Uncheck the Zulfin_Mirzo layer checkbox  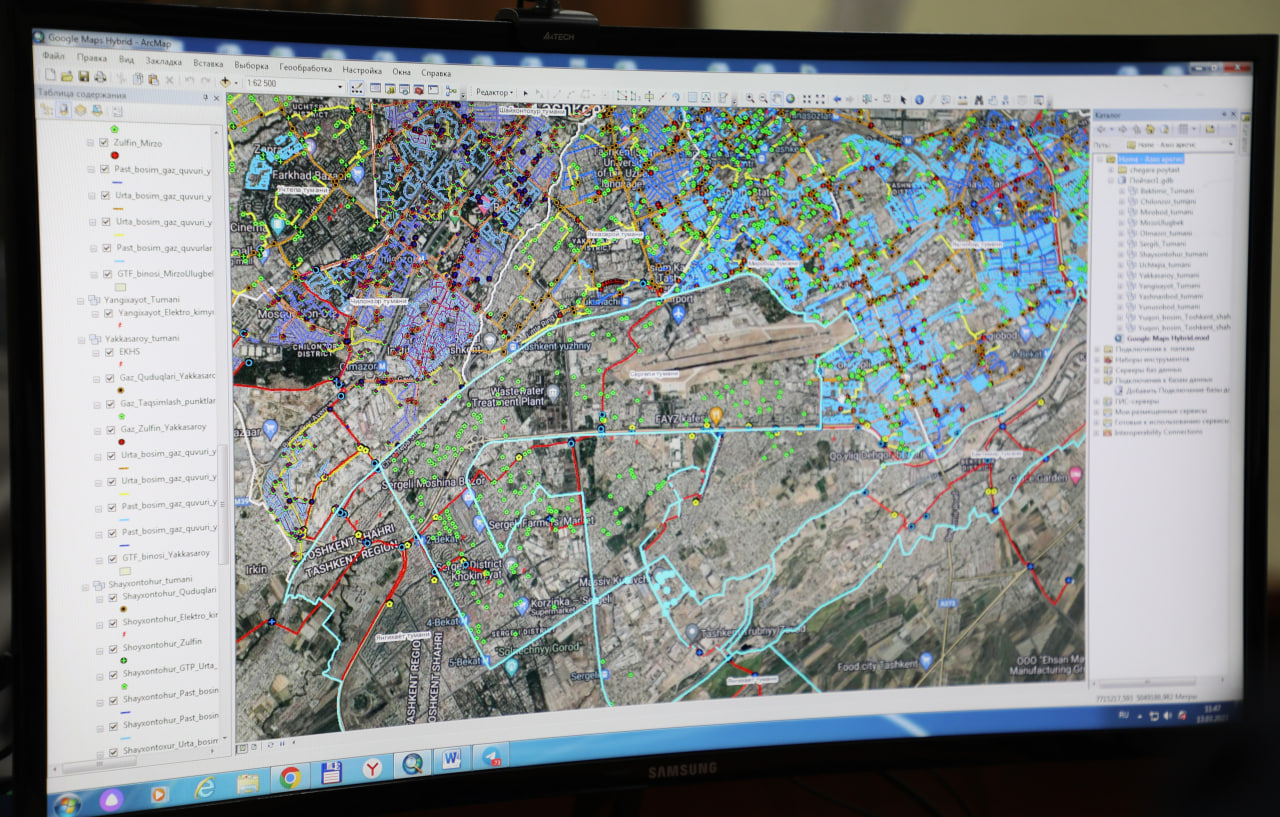(103, 143)
